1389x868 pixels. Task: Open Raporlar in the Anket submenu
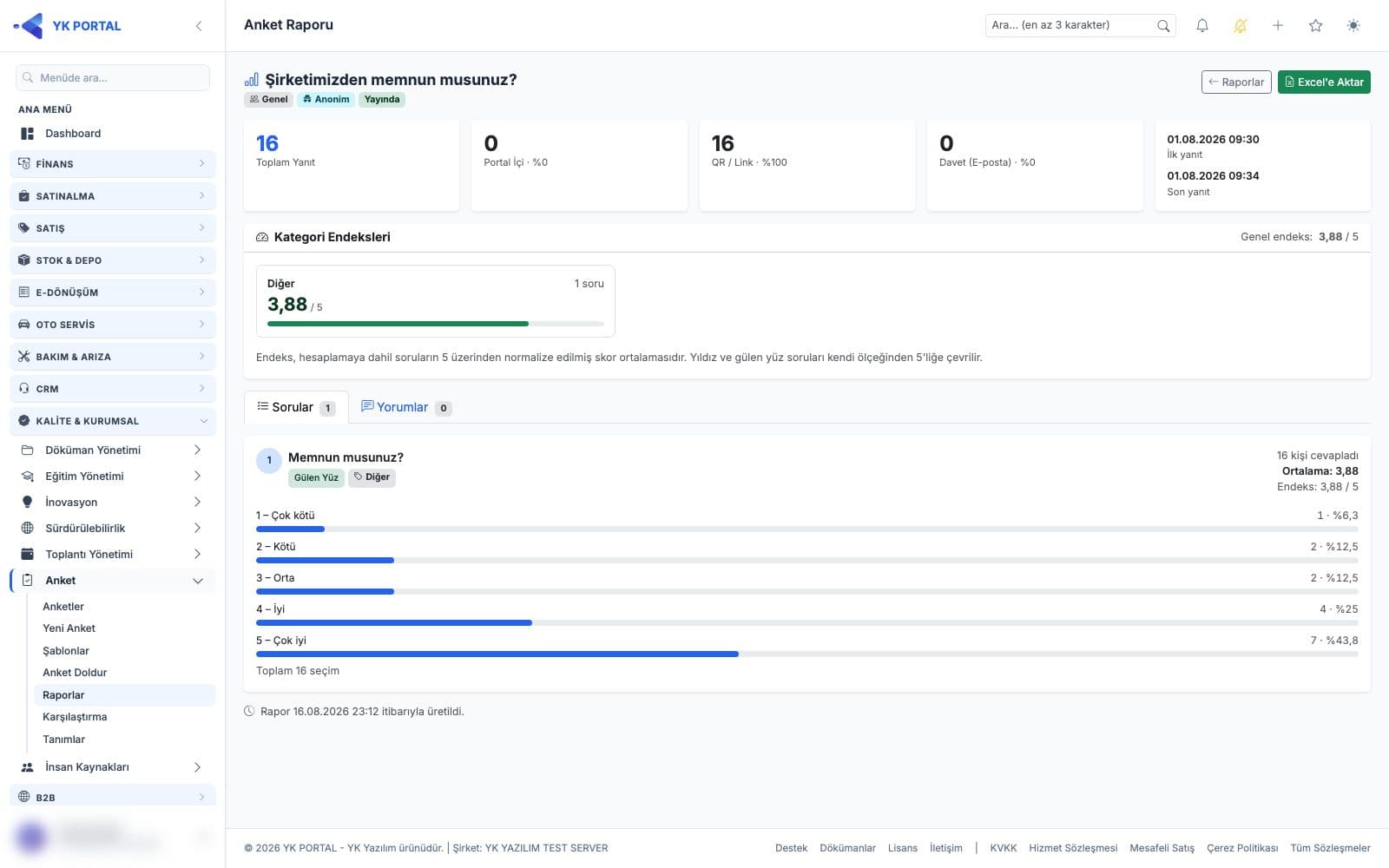click(124, 695)
